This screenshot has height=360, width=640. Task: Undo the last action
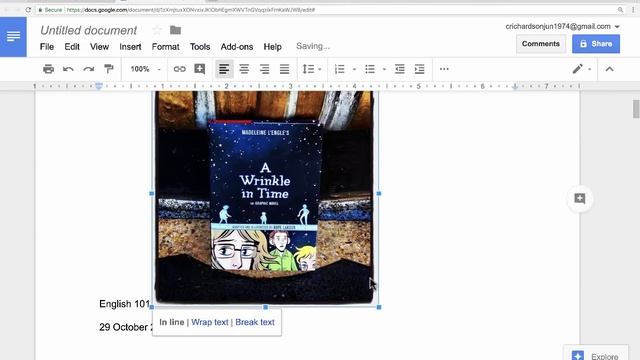68,69
